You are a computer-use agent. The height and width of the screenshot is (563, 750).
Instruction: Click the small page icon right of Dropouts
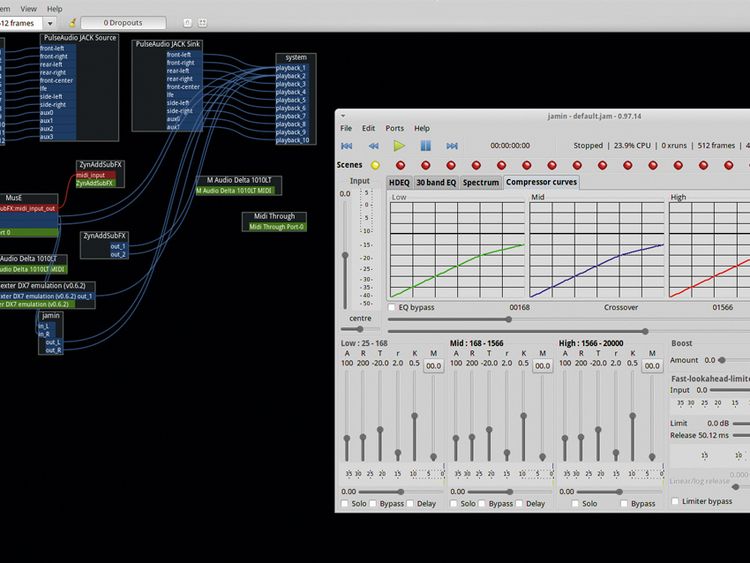pos(188,22)
